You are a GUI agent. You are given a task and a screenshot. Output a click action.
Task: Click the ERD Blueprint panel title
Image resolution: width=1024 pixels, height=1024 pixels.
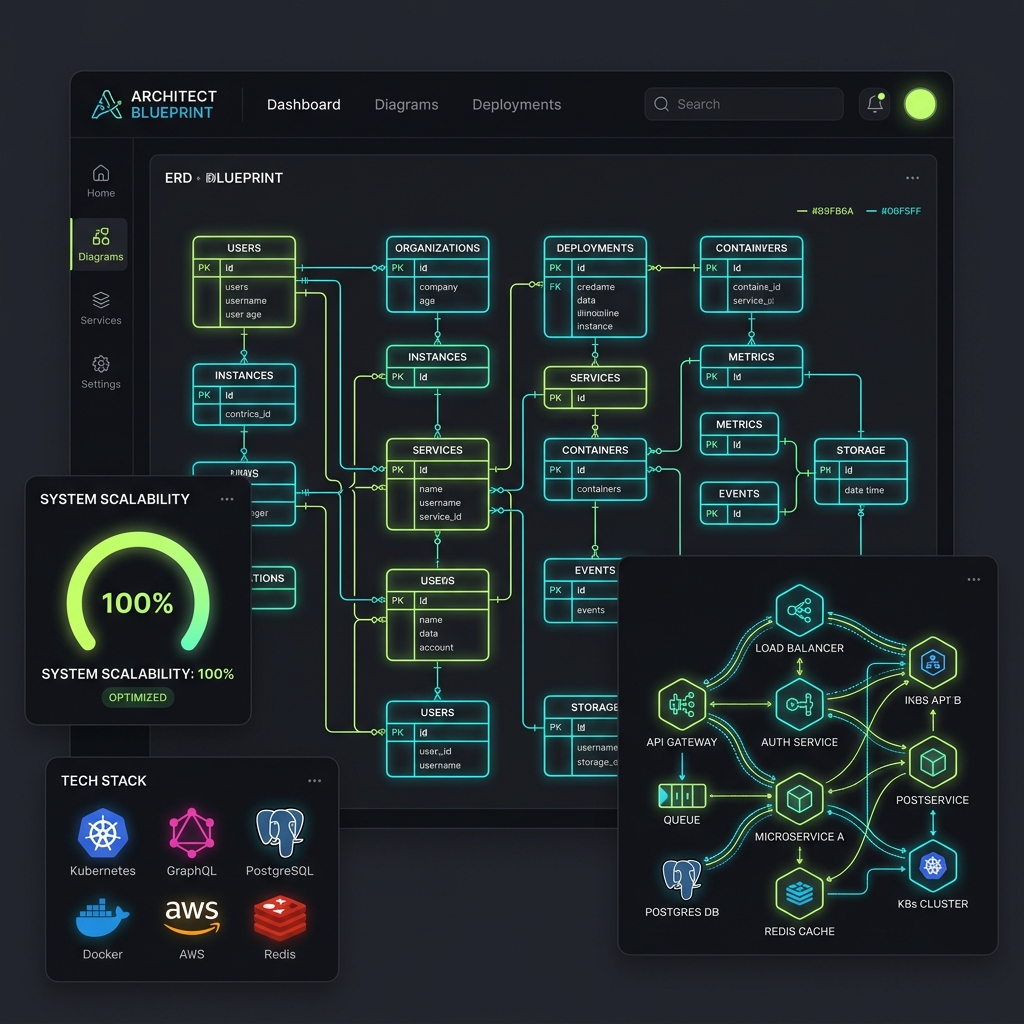pos(223,178)
